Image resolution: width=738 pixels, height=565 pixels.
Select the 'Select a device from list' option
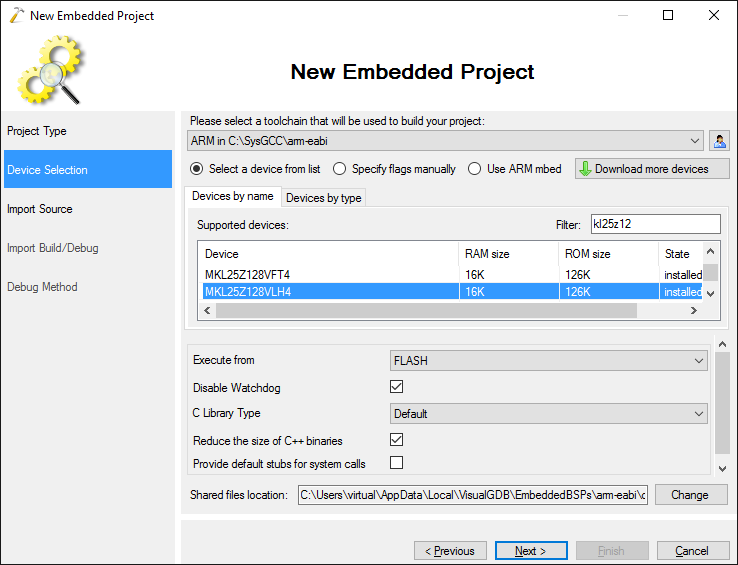(197, 169)
